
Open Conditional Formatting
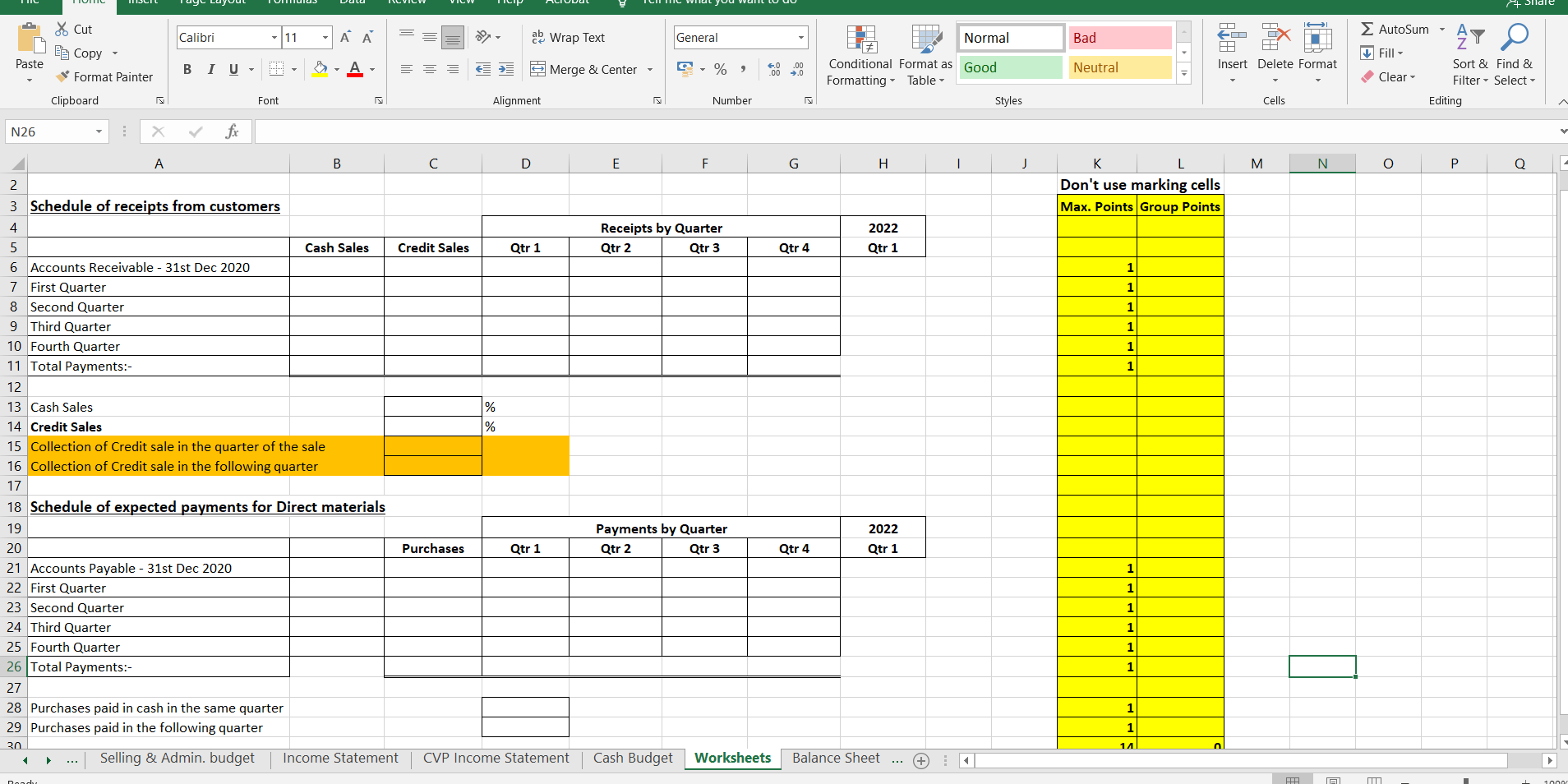860,54
